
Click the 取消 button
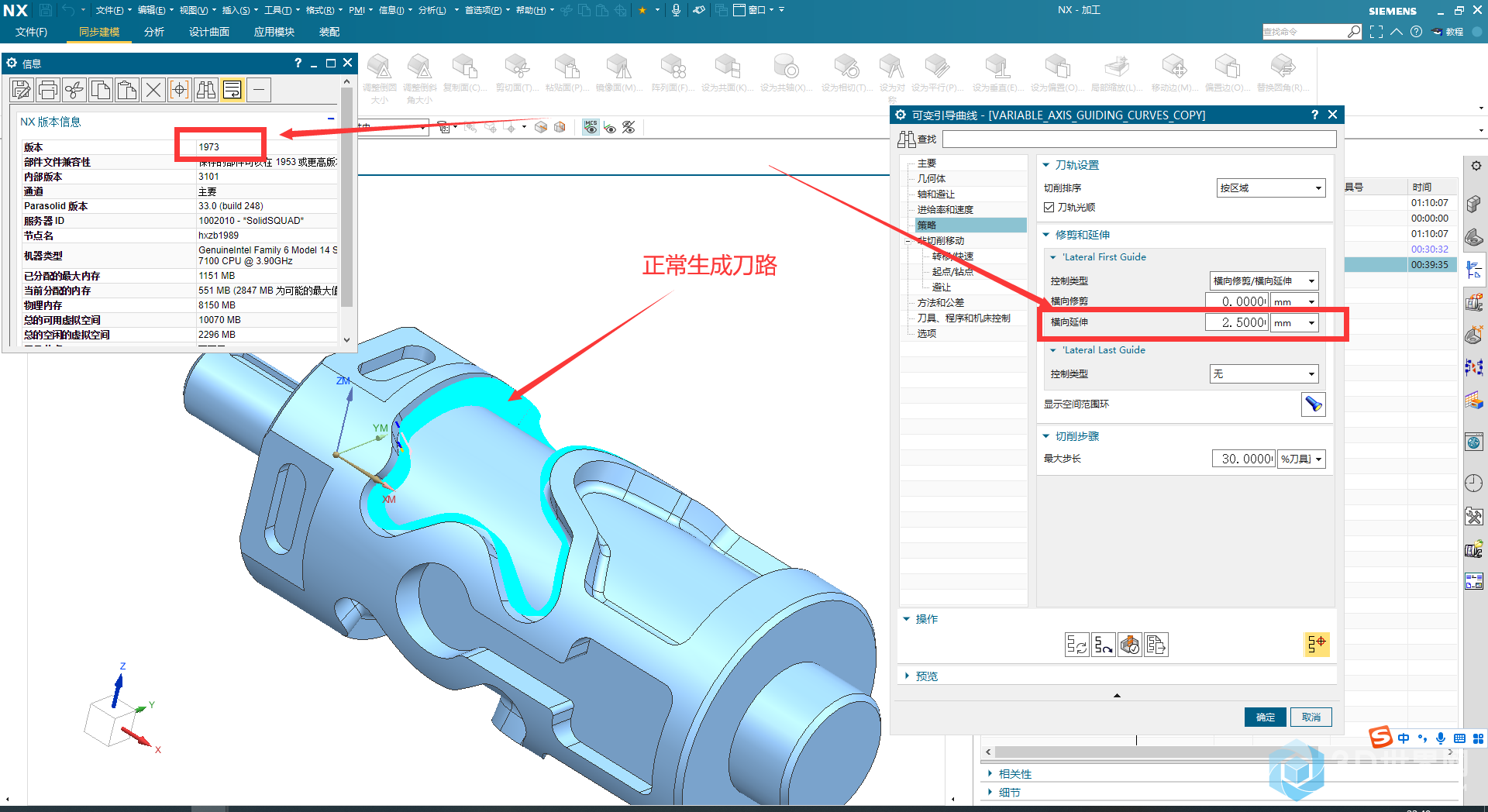coord(1311,717)
